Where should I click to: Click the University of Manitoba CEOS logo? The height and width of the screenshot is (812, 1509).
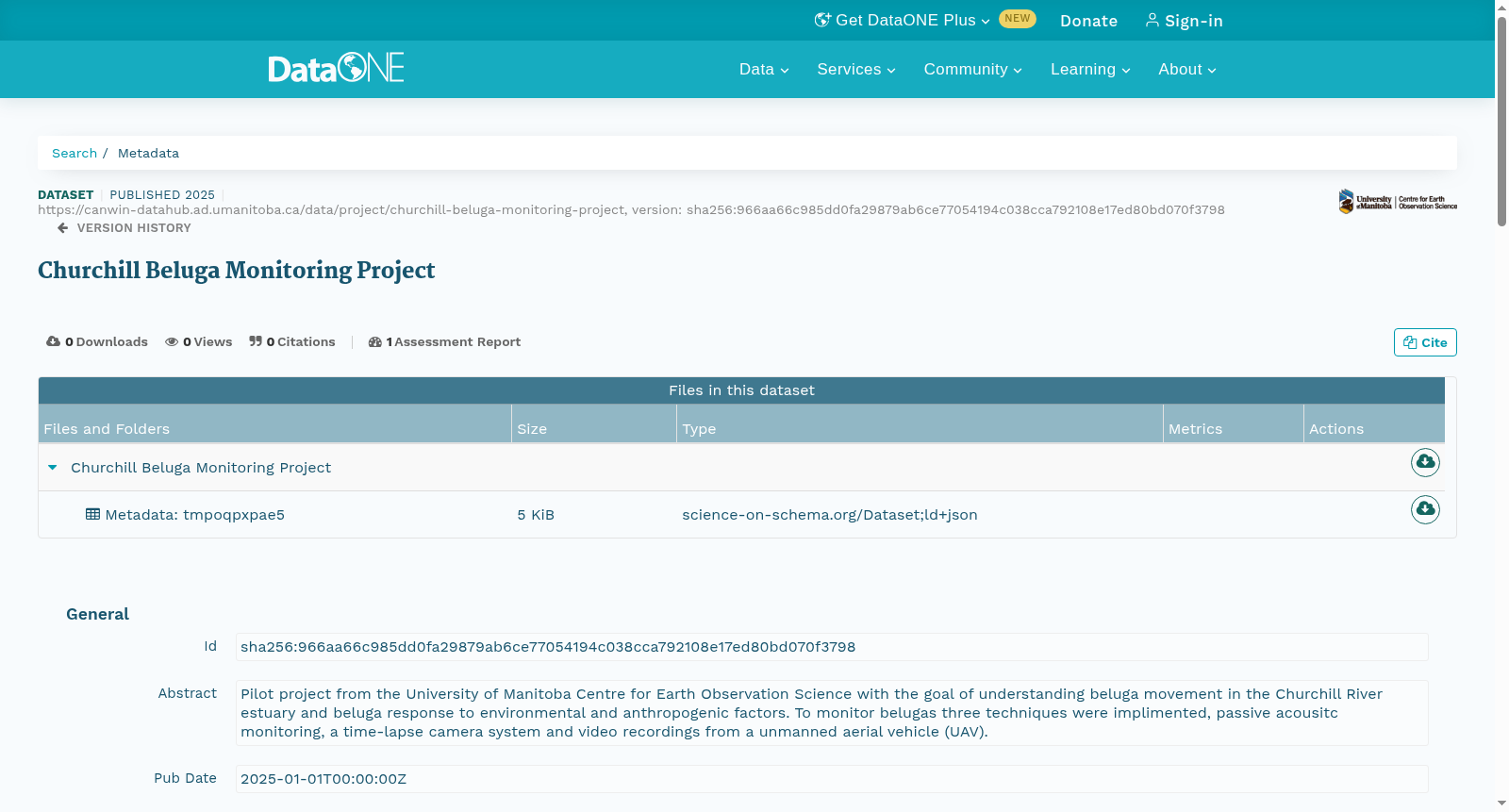point(1398,201)
